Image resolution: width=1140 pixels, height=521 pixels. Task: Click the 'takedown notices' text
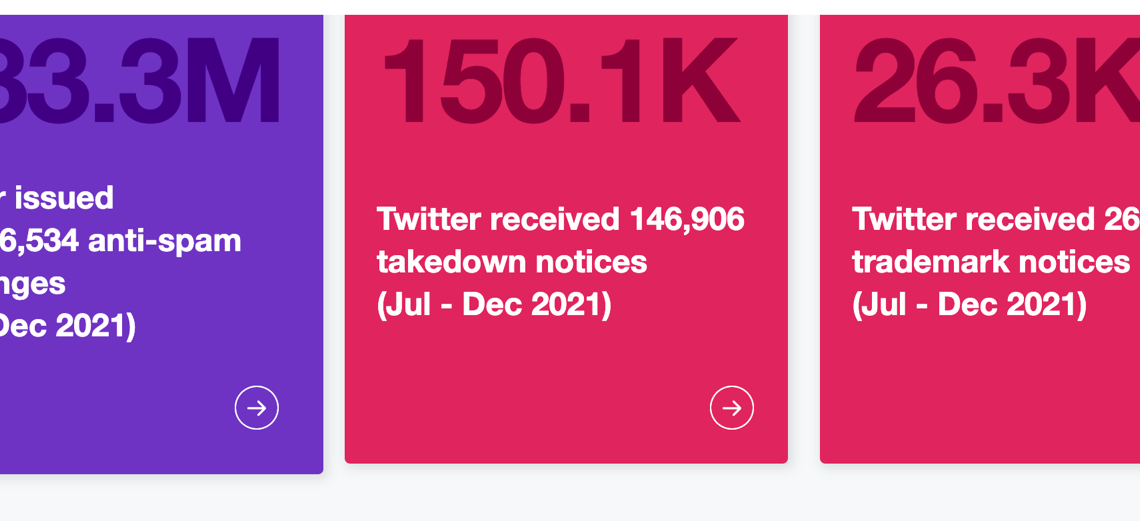click(512, 262)
